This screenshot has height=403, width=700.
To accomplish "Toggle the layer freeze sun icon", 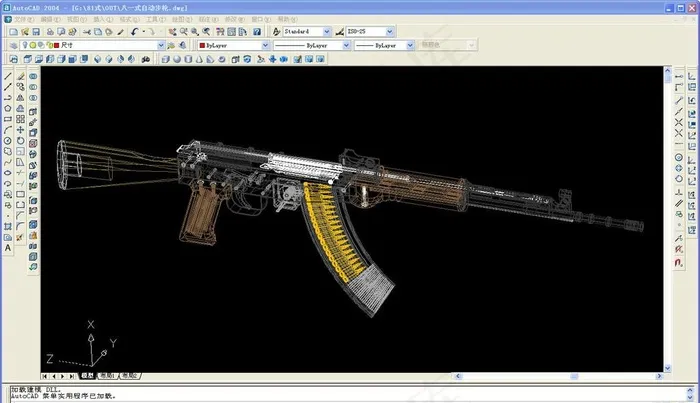I will pos(31,45).
